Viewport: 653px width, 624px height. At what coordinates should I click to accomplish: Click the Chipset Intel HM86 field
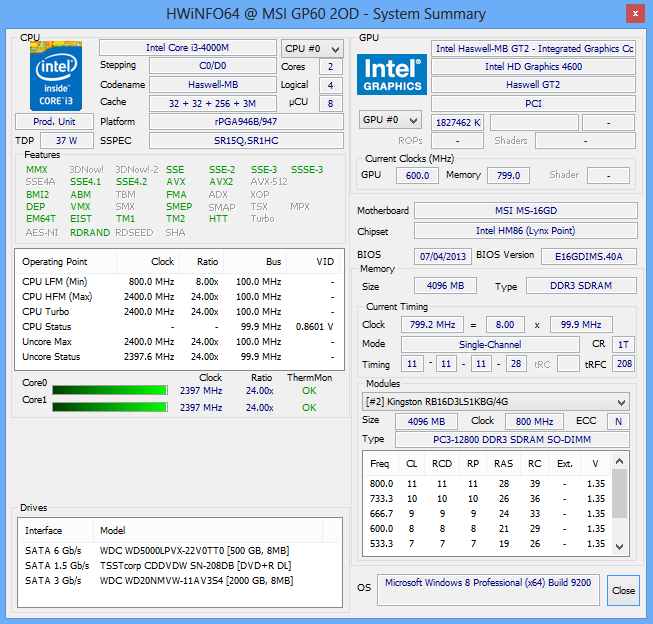pos(526,231)
